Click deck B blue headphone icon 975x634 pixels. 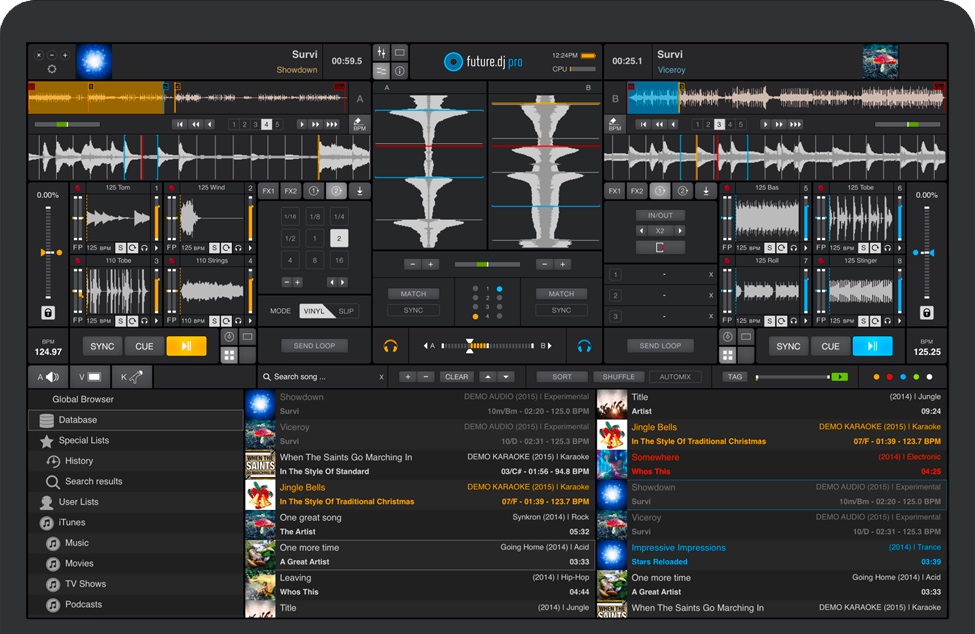click(584, 346)
